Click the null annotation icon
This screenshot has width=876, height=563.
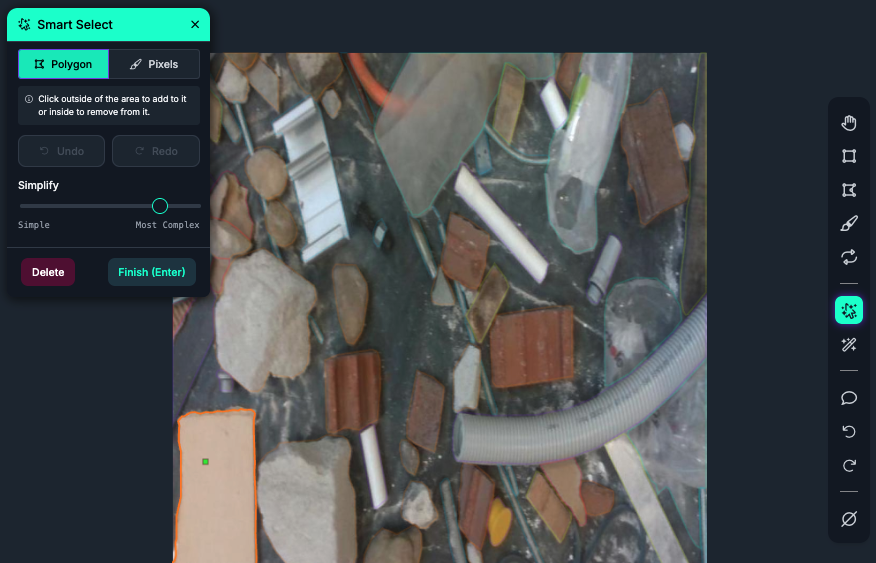[849, 519]
